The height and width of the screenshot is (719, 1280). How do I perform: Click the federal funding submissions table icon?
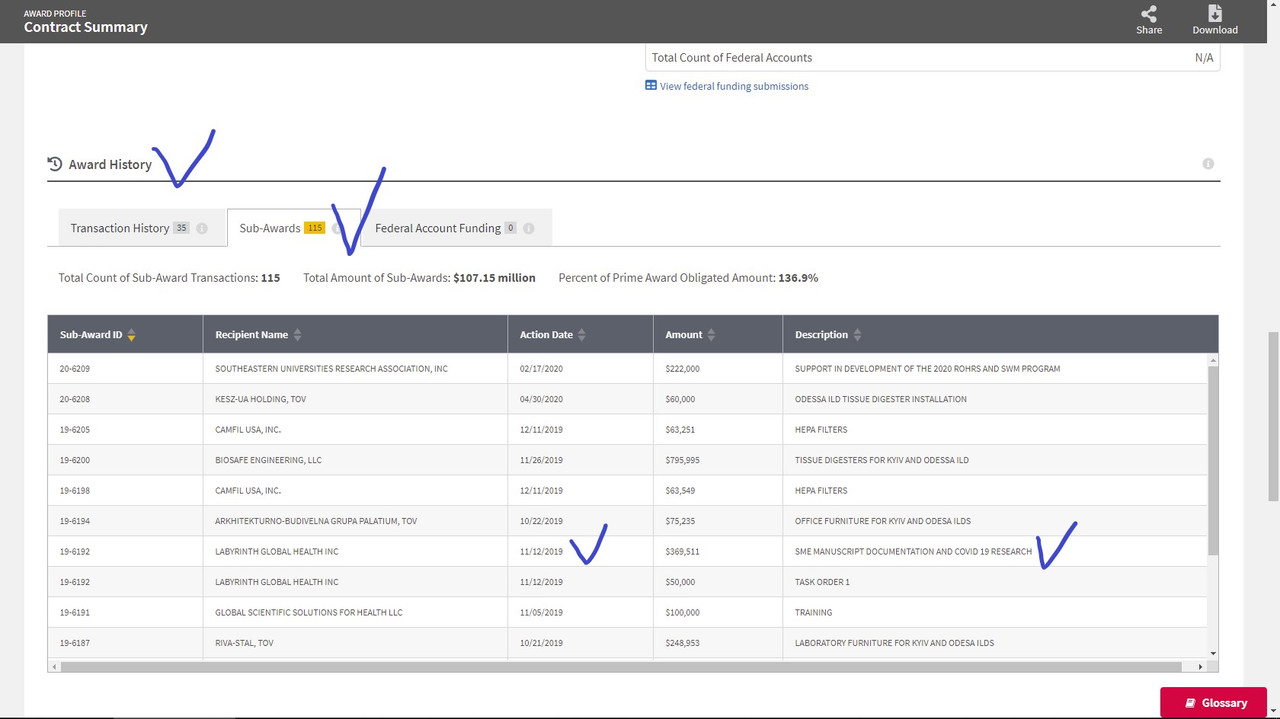tap(651, 86)
